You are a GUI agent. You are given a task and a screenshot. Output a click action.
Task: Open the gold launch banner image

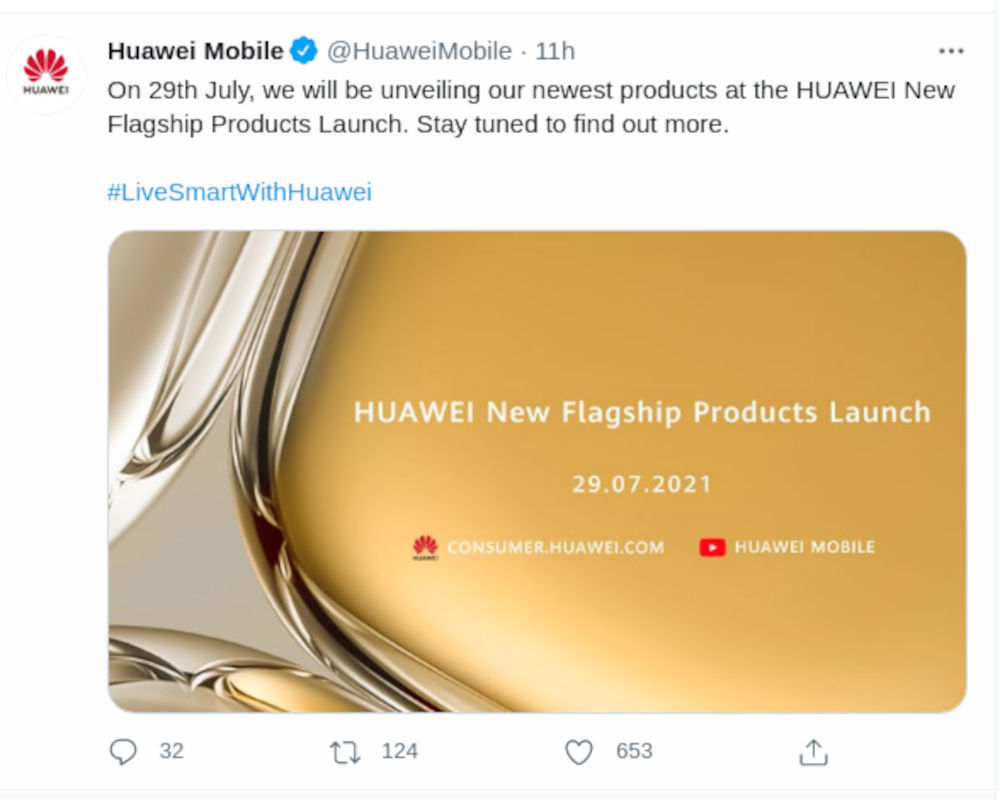537,471
